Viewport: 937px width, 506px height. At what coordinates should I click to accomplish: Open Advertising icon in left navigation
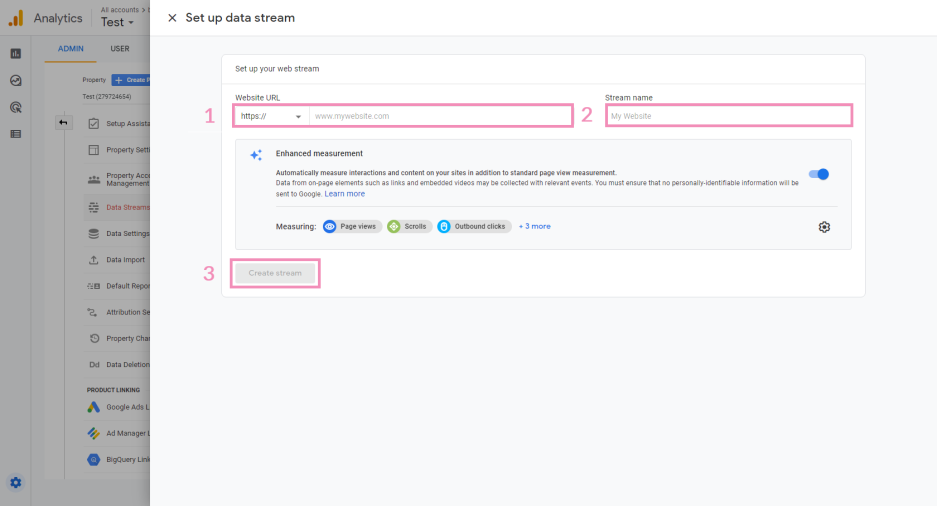tap(16, 107)
